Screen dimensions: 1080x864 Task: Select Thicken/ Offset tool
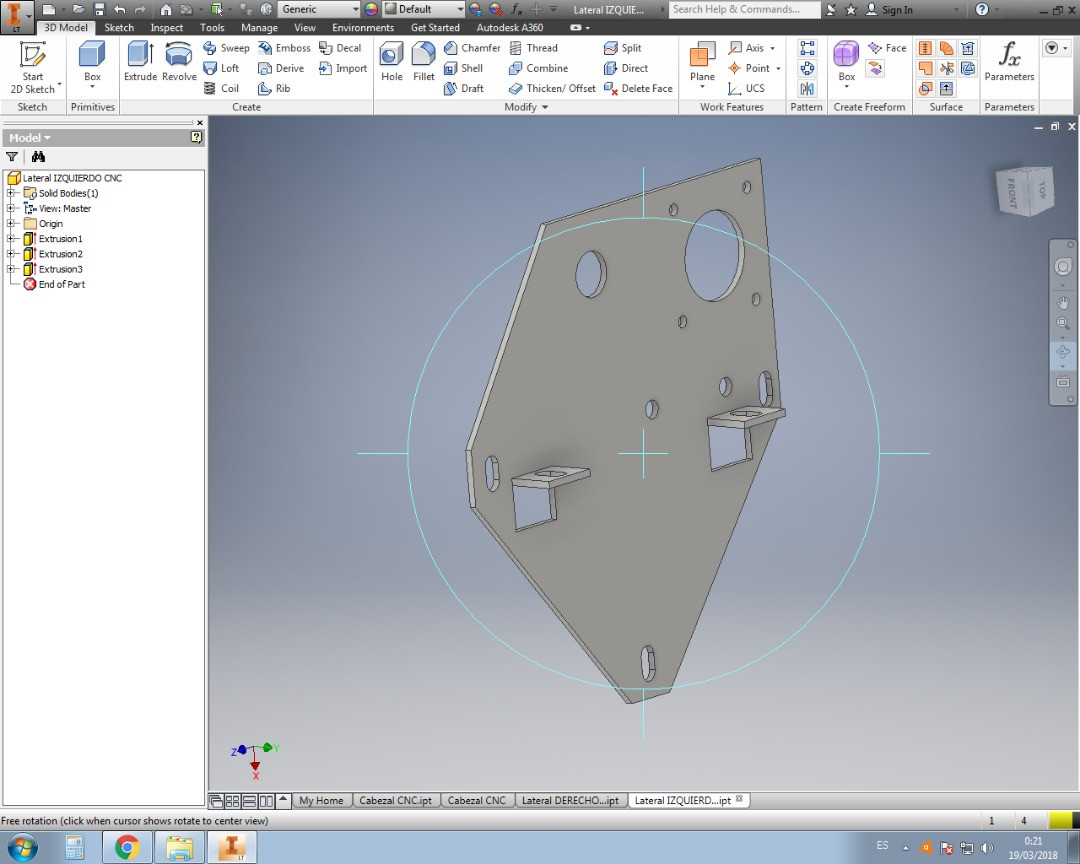(552, 88)
